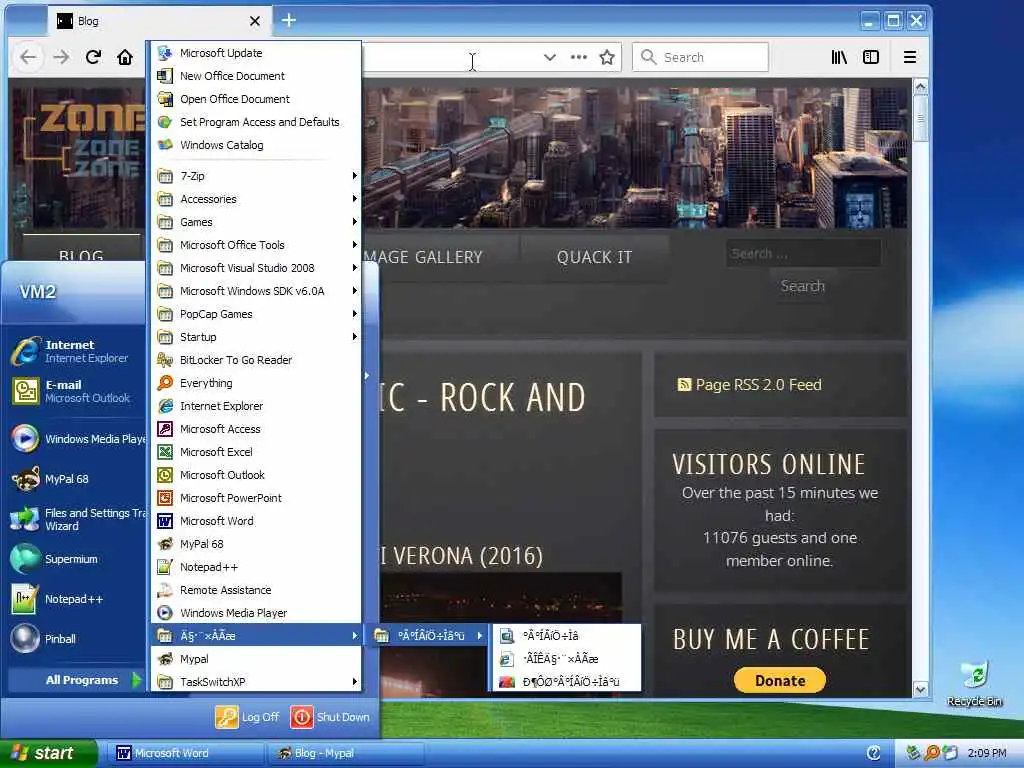Open the page actions three-dots menu
1024x768 pixels.
(x=579, y=57)
